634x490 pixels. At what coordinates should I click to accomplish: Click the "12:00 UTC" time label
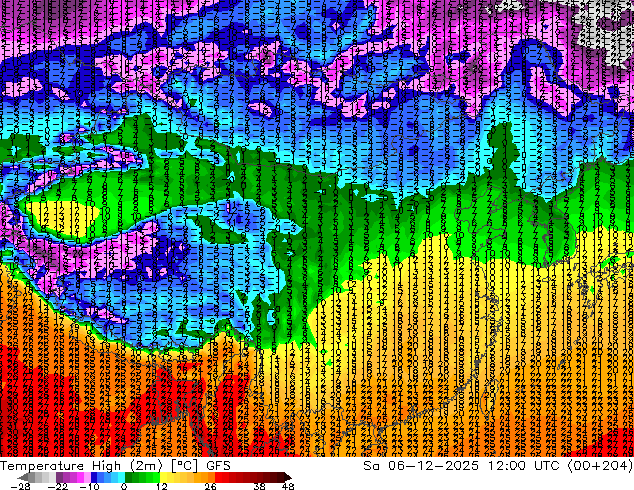tap(524, 466)
